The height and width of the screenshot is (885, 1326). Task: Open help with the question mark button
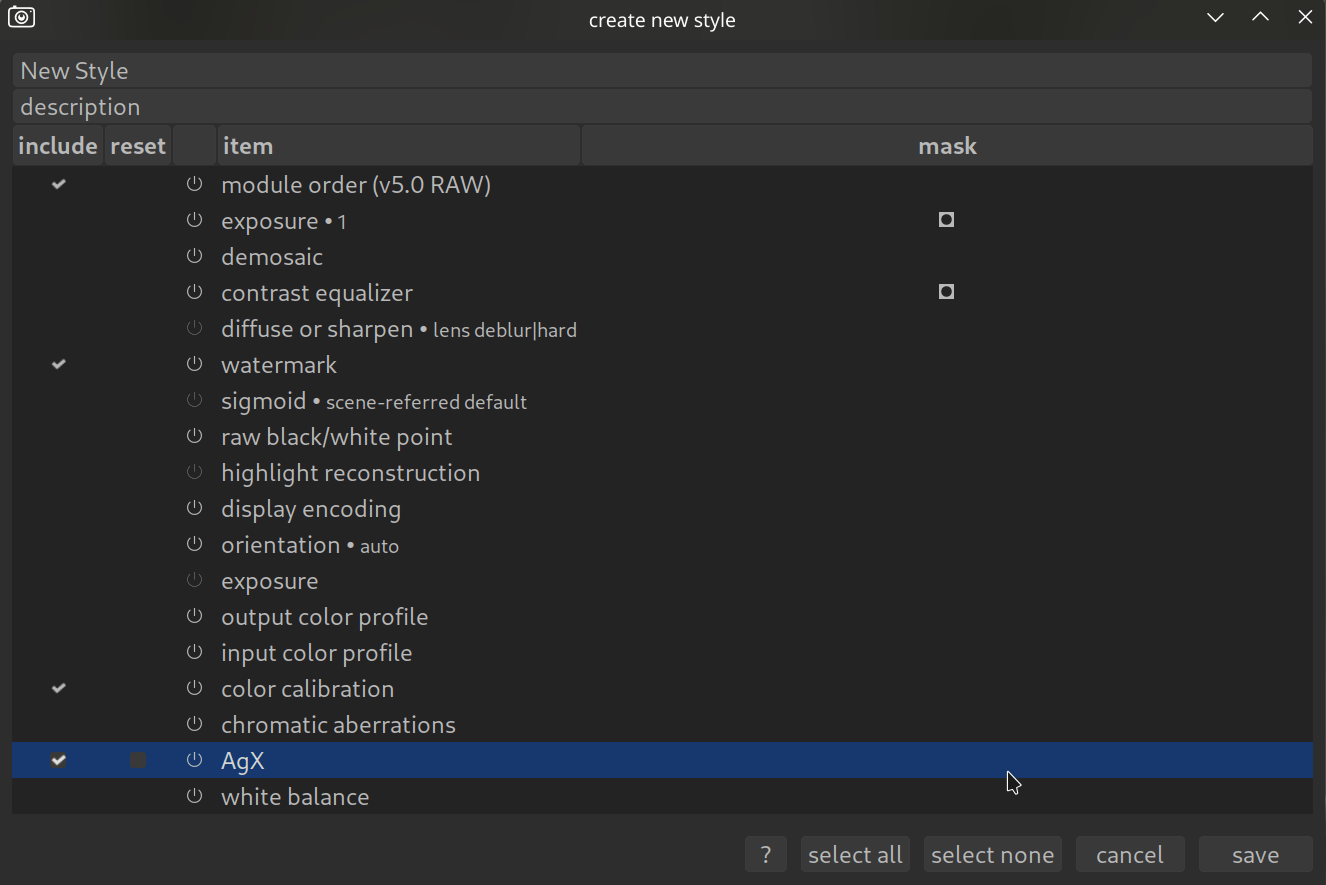tap(766, 855)
